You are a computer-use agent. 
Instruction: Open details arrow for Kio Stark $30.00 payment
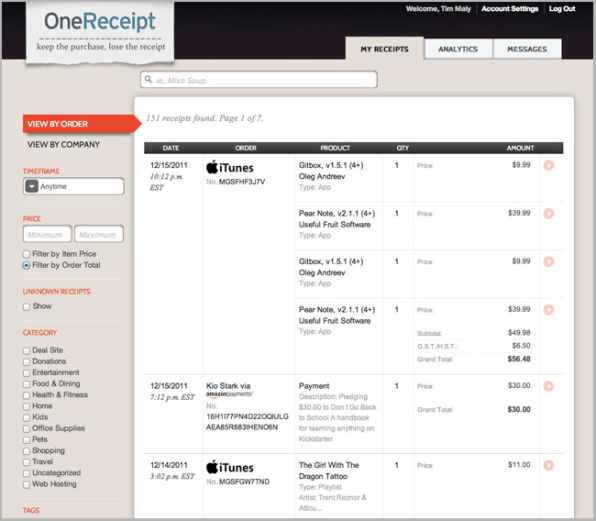coord(548,386)
